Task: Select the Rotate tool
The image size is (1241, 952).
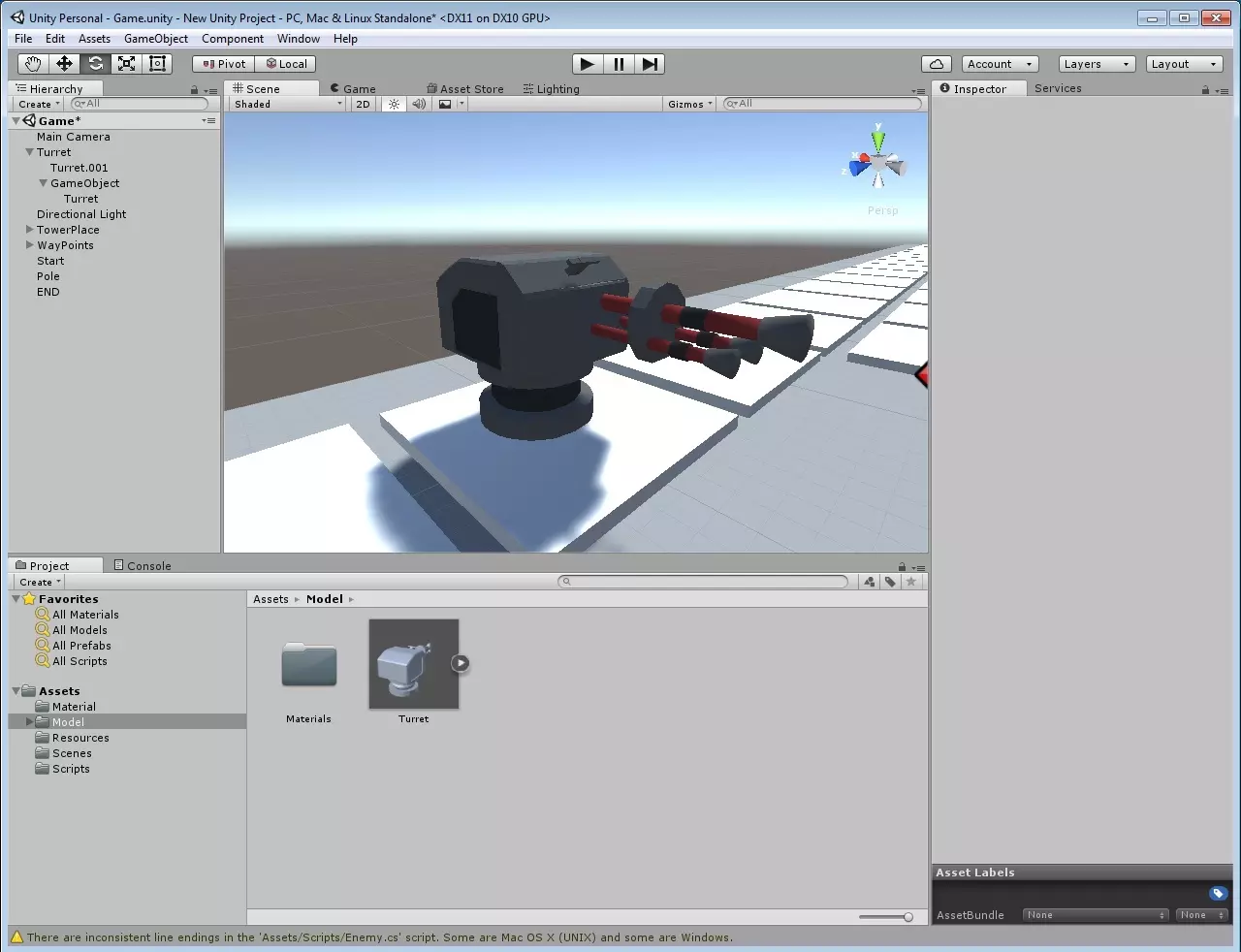Action: (x=95, y=64)
